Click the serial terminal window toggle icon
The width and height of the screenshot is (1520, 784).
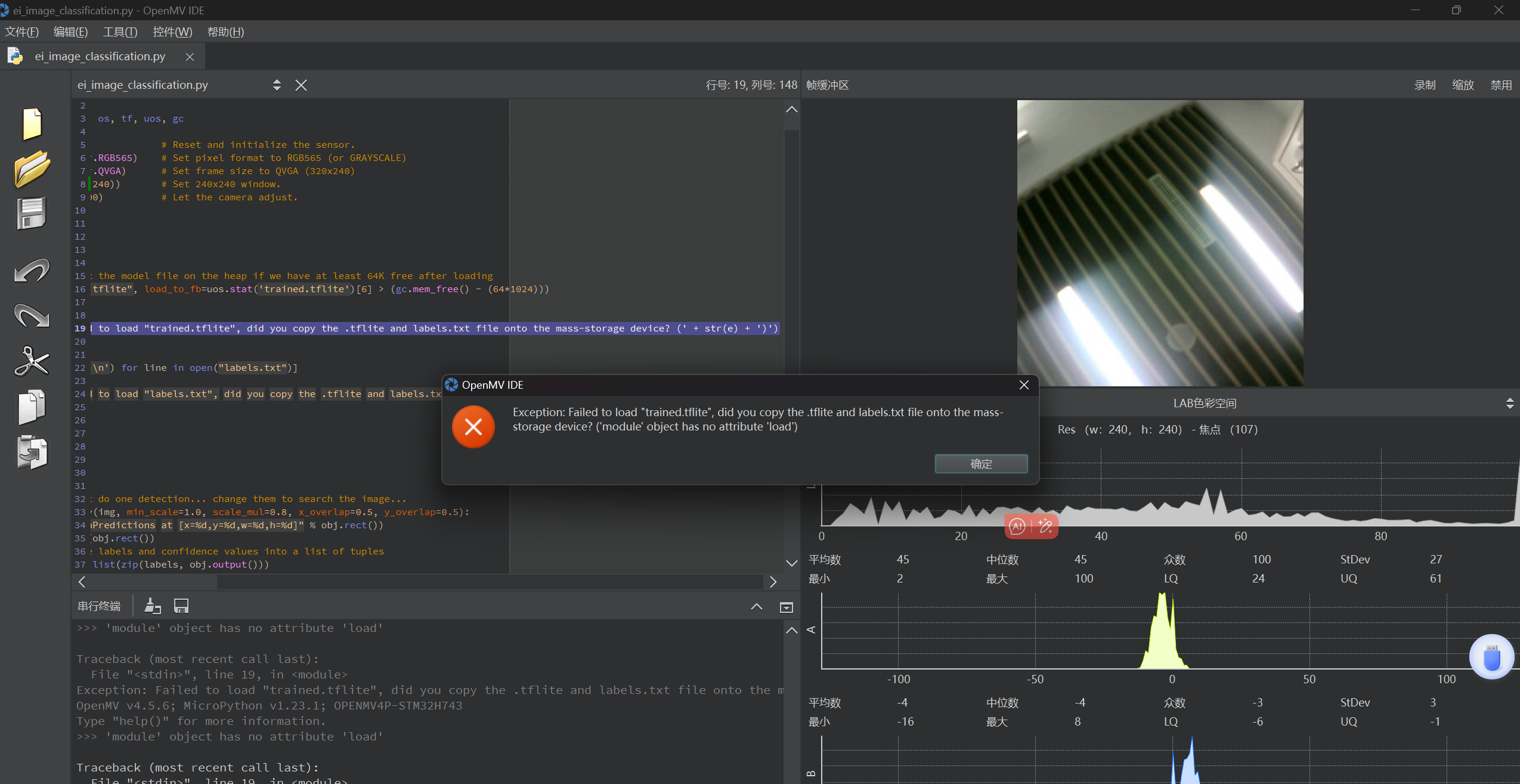pyautogui.click(x=787, y=607)
